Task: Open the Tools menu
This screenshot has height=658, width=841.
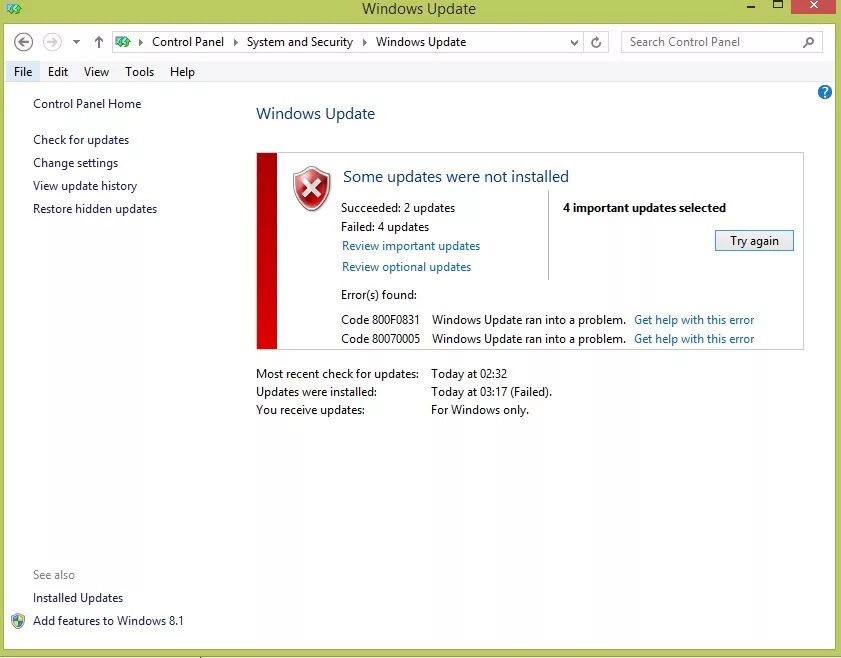Action: click(139, 71)
